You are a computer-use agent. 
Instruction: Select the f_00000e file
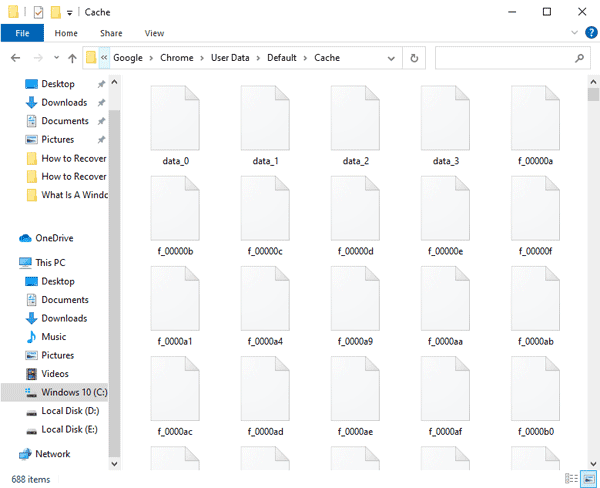tap(445, 216)
